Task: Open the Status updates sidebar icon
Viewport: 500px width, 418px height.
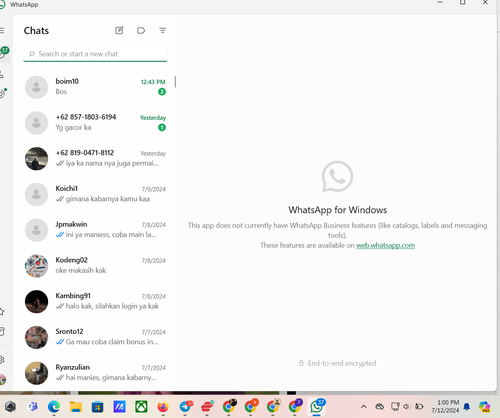Action: tap(3, 93)
